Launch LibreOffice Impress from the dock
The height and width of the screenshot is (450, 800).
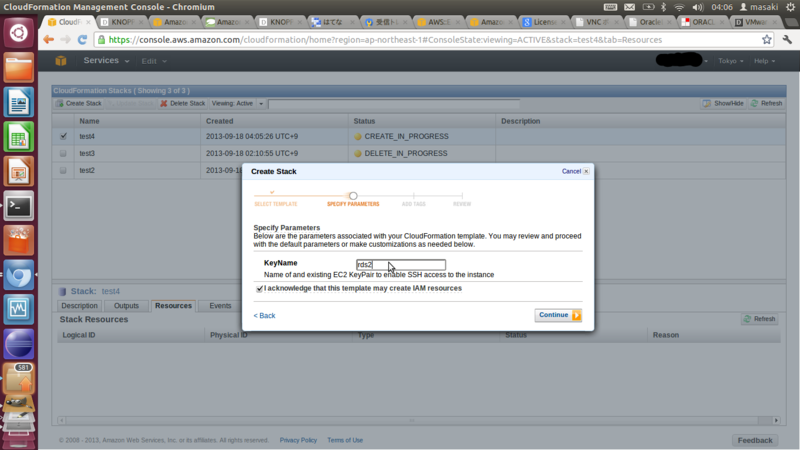(19, 171)
